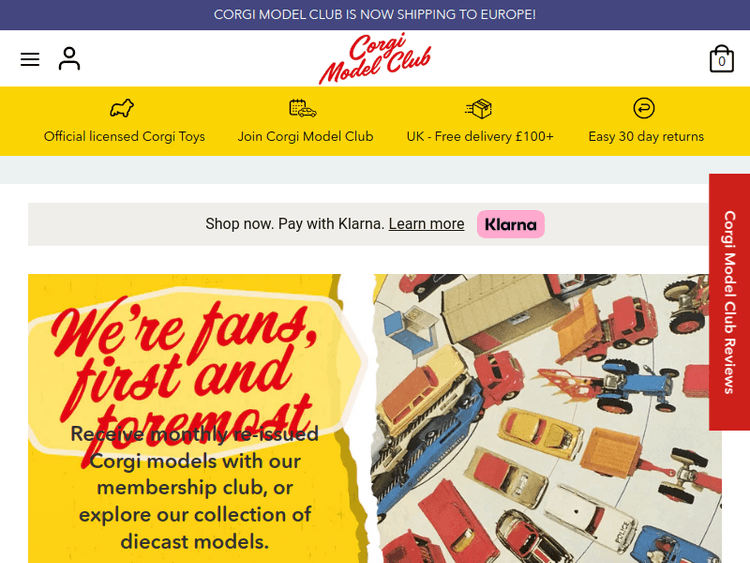Open the shopping bag cart icon

pyautogui.click(x=721, y=59)
